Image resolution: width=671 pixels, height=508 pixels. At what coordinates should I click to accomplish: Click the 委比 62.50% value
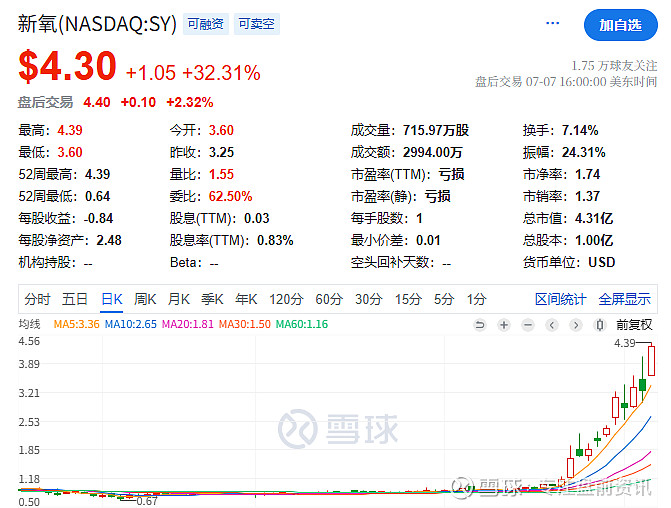click(230, 196)
